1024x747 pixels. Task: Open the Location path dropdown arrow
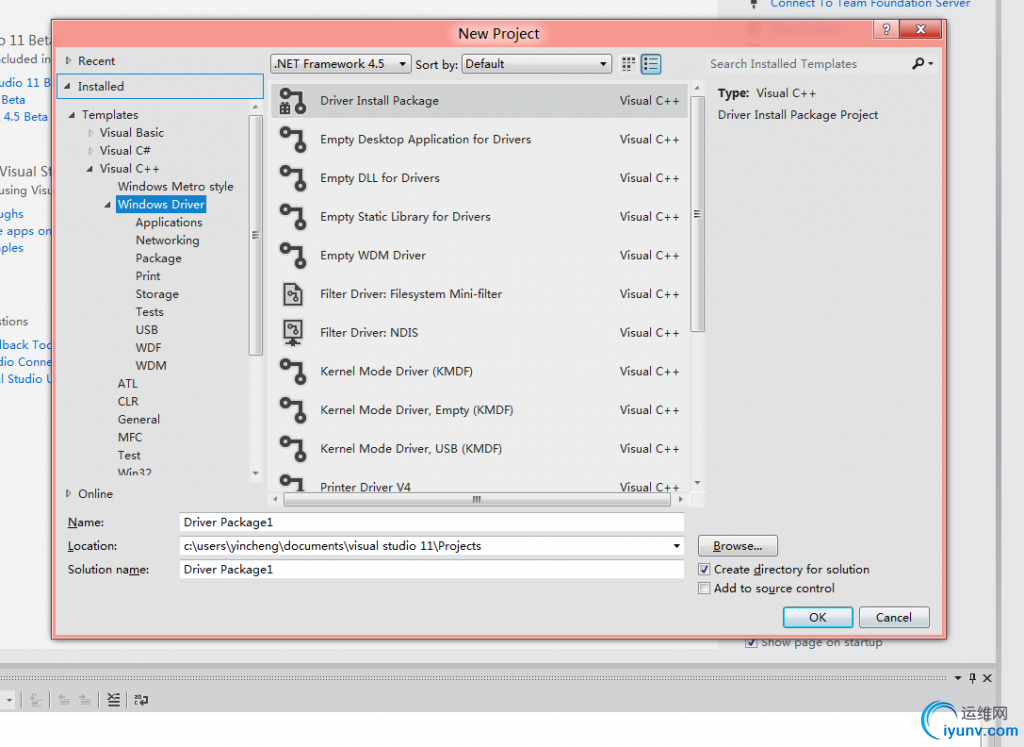click(x=677, y=546)
